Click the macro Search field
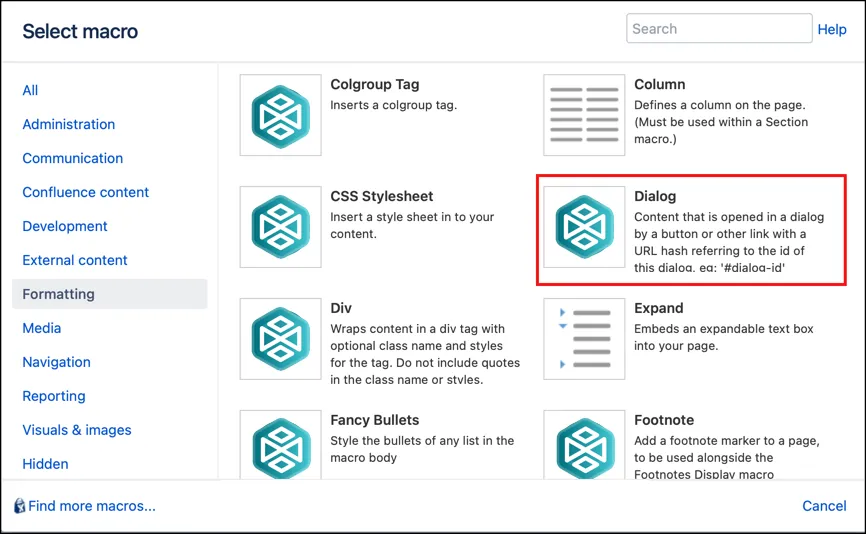The image size is (866, 534). tap(719, 28)
